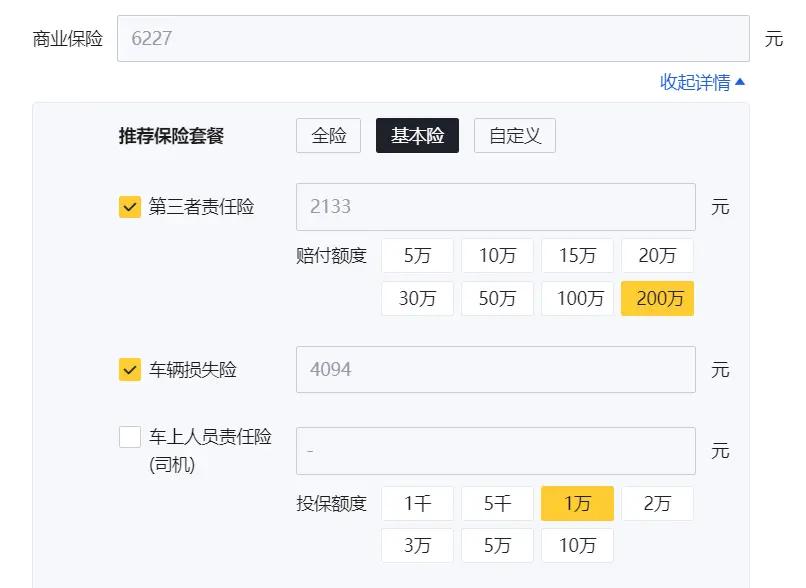Choose the 自定义 custom package
806x588 pixels.
tap(513, 135)
